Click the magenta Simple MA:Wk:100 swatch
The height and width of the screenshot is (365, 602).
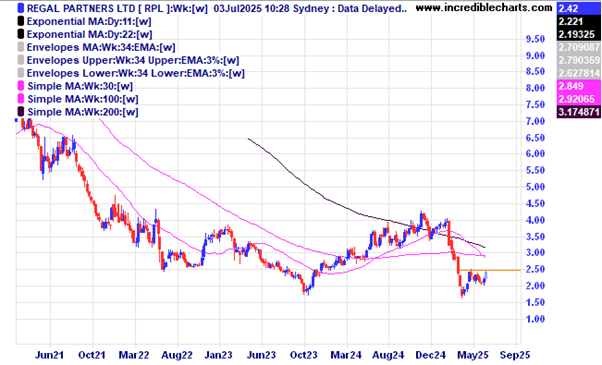(x=21, y=99)
